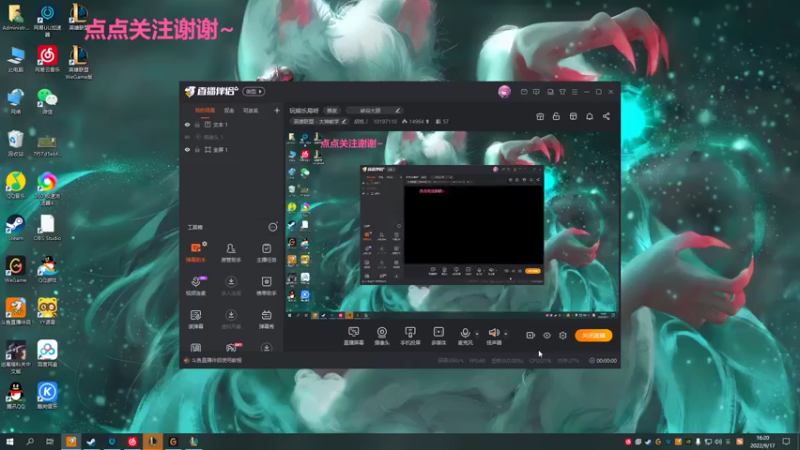The height and width of the screenshot is (450, 800).
Task: Edit the live category 英雄联盟 tag
Action: 319,121
